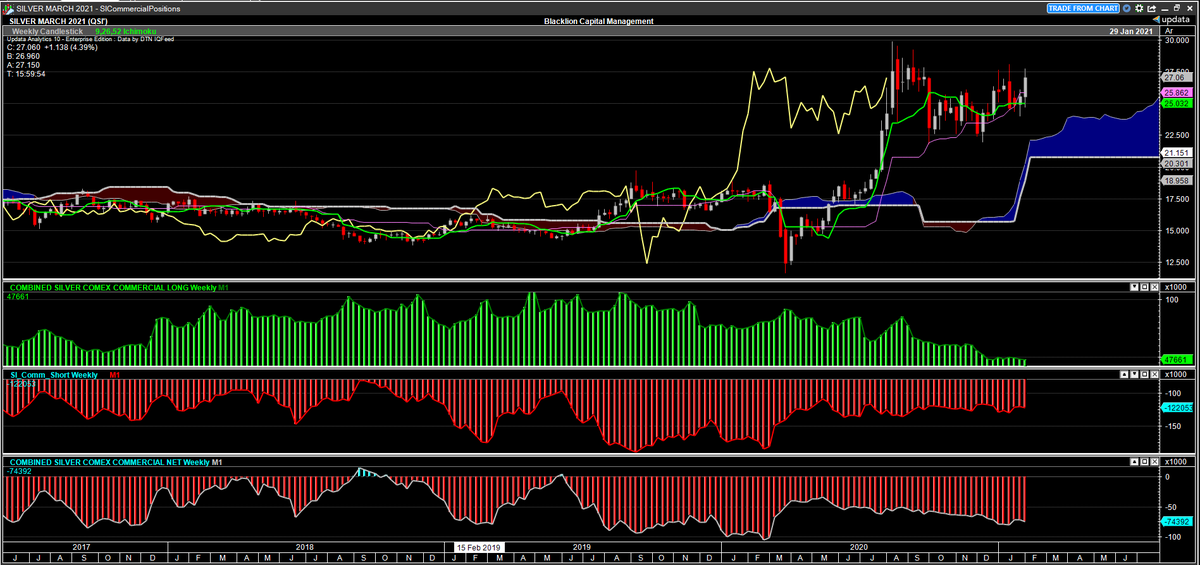Click the SILVER MARCH 2021 (QSI) title
Image resolution: width=1200 pixels, height=565 pixels.
point(57,21)
